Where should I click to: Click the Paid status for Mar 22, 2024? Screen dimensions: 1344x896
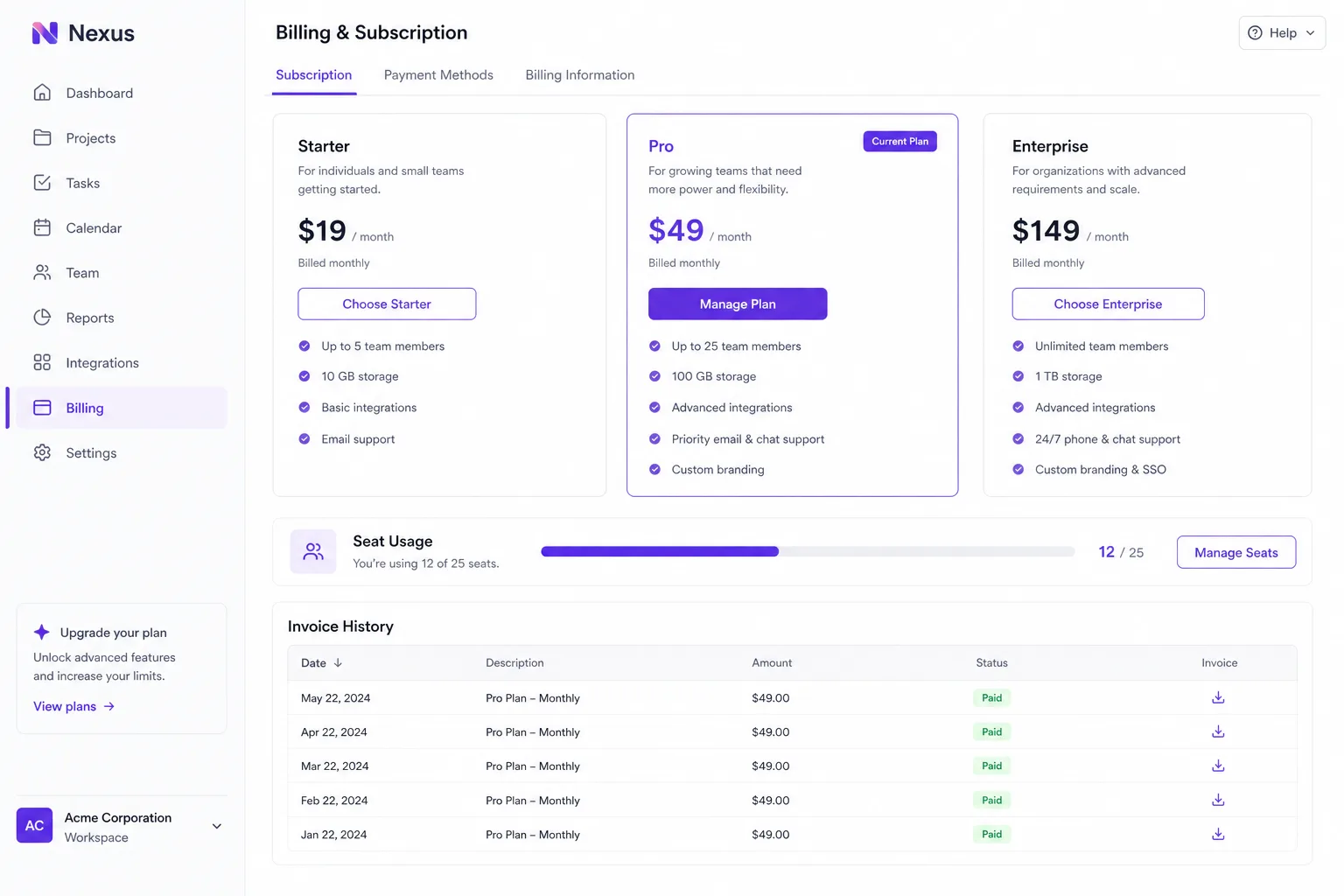pyautogui.click(x=991, y=766)
